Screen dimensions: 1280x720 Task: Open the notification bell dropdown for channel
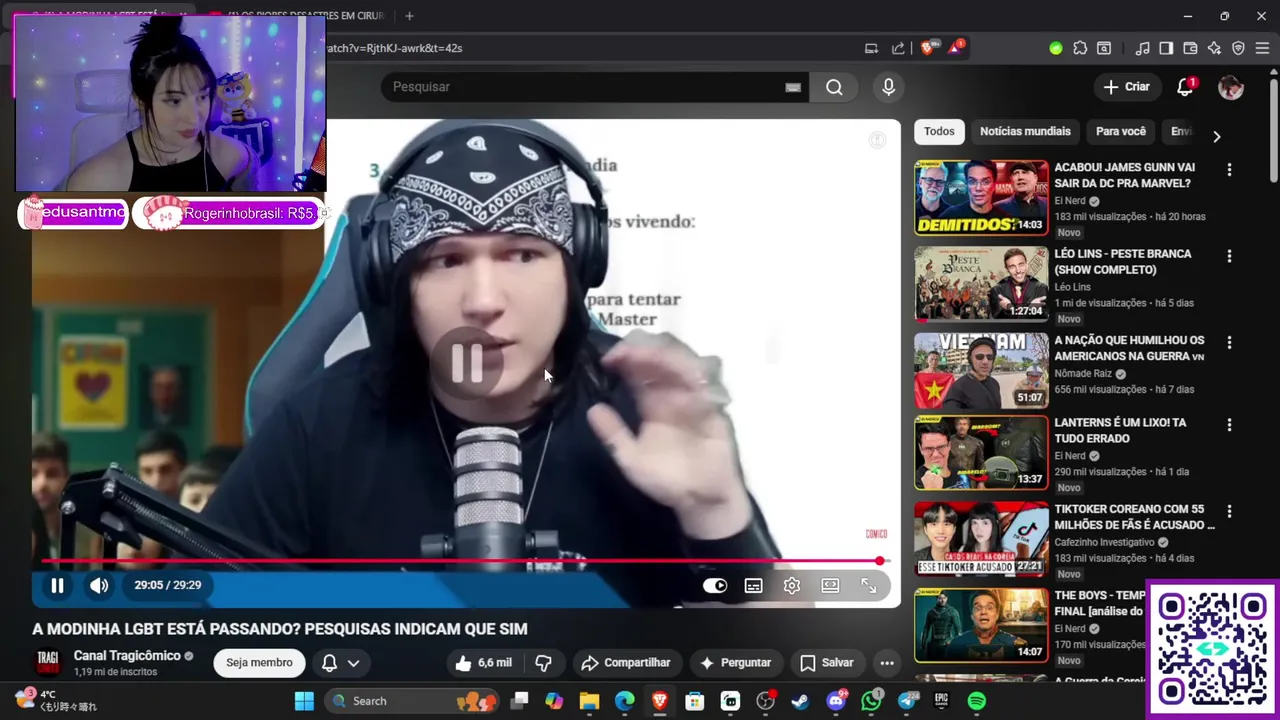(x=340, y=663)
